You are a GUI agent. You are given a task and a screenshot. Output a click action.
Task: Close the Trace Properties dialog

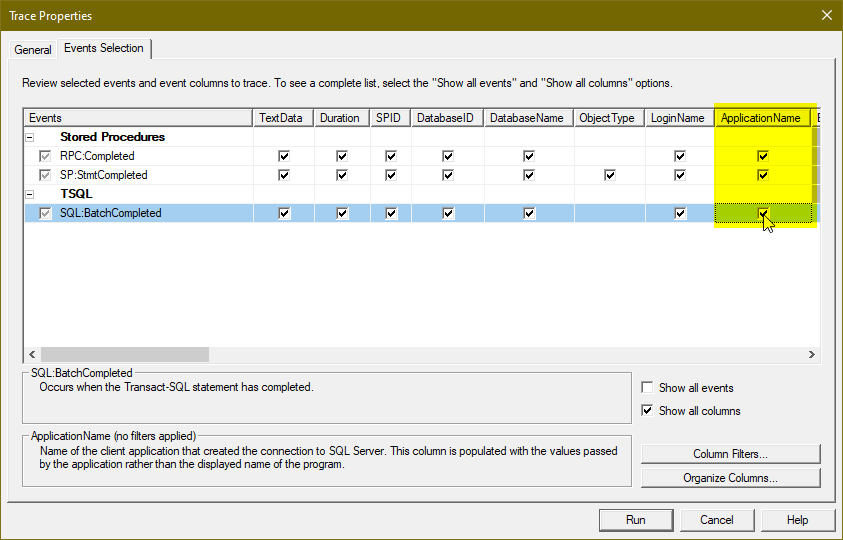(x=827, y=15)
